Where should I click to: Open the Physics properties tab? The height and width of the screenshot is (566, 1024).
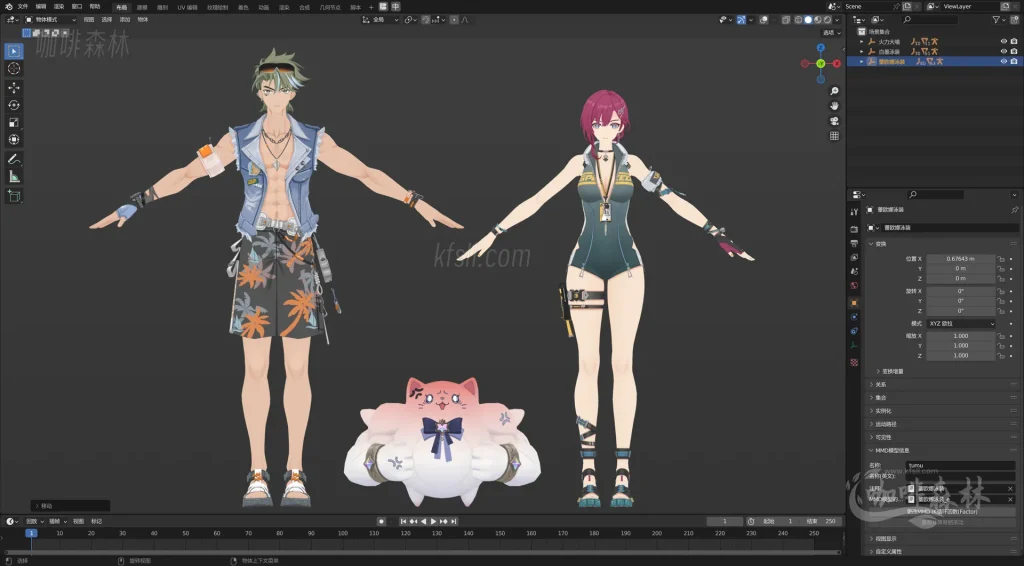coord(854,317)
